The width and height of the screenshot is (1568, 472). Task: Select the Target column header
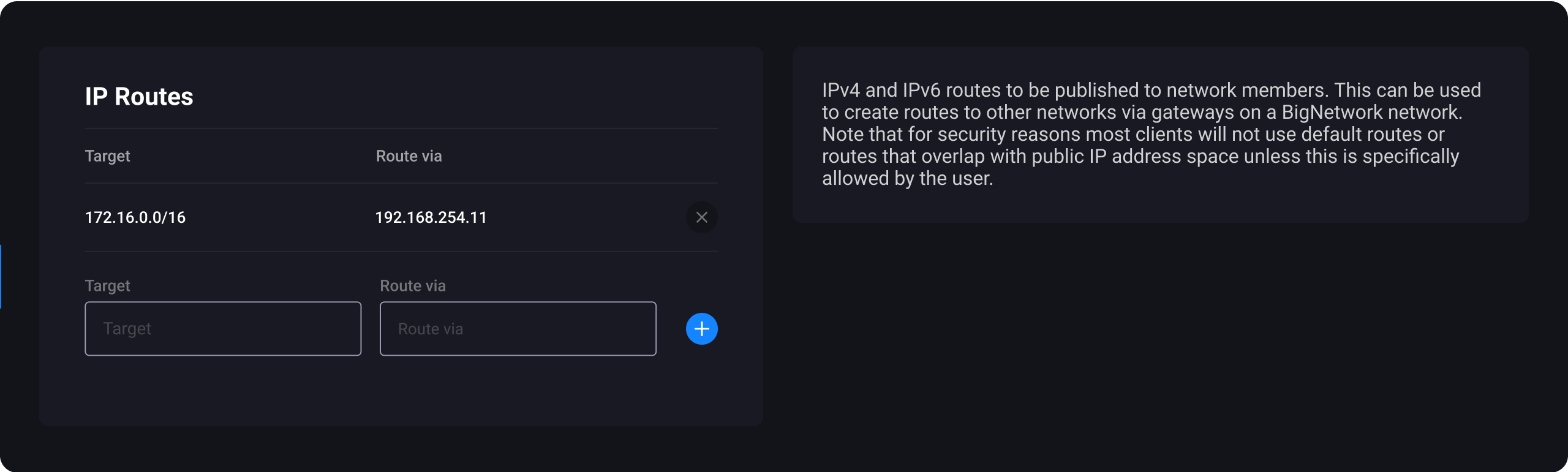[108, 156]
